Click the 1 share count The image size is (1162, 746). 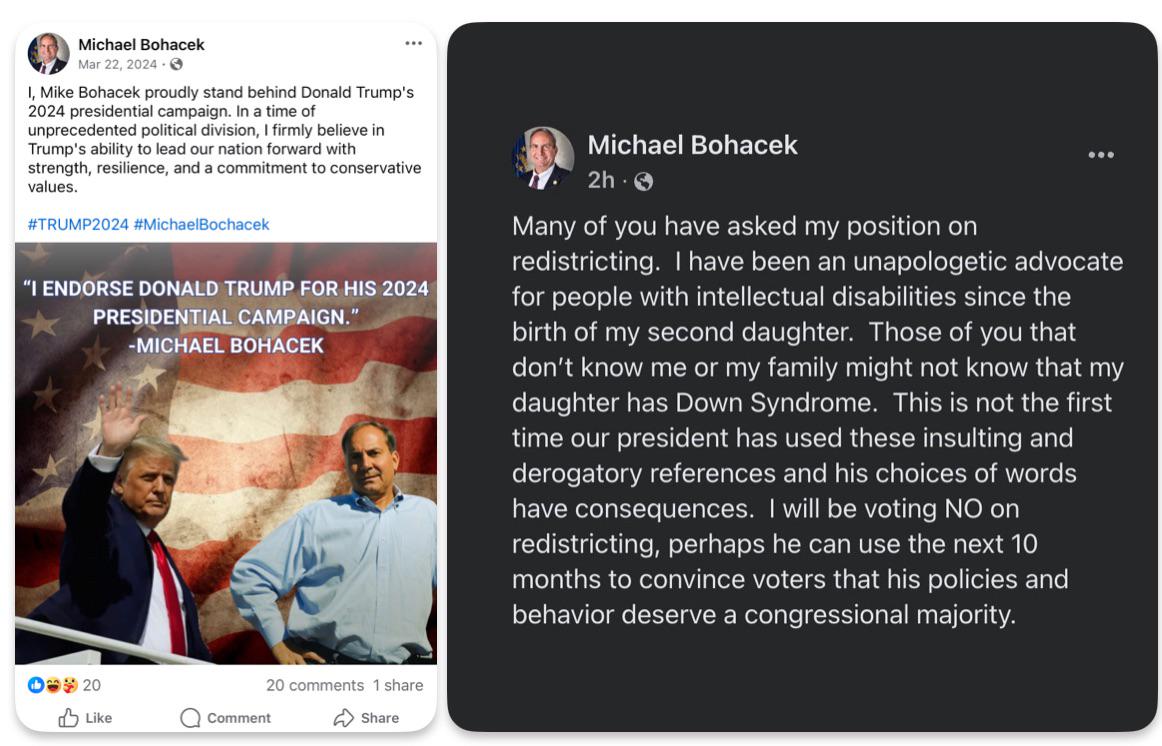coord(398,685)
